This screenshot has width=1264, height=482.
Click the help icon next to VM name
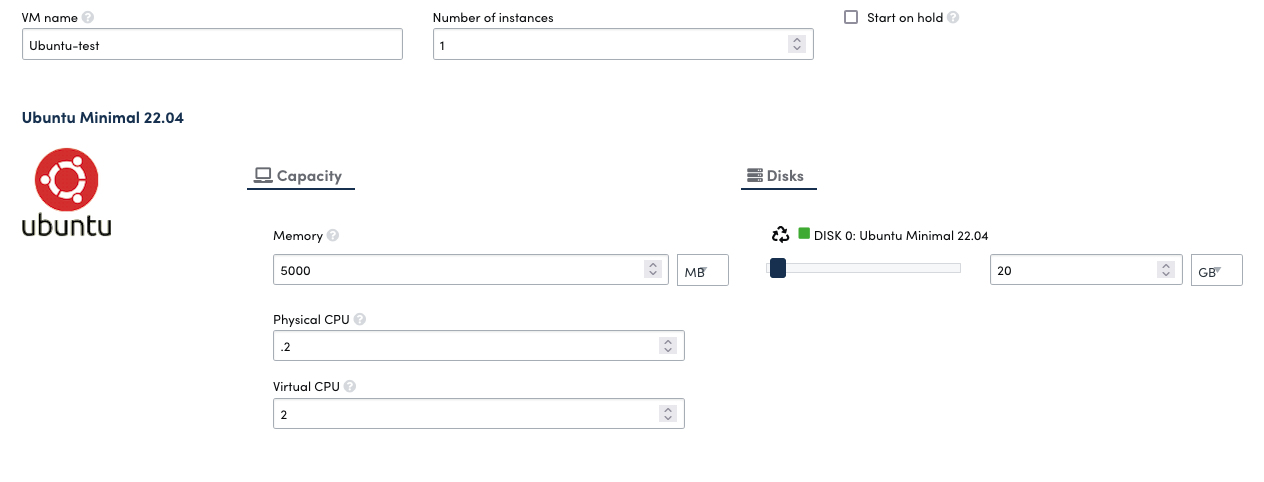point(88,18)
